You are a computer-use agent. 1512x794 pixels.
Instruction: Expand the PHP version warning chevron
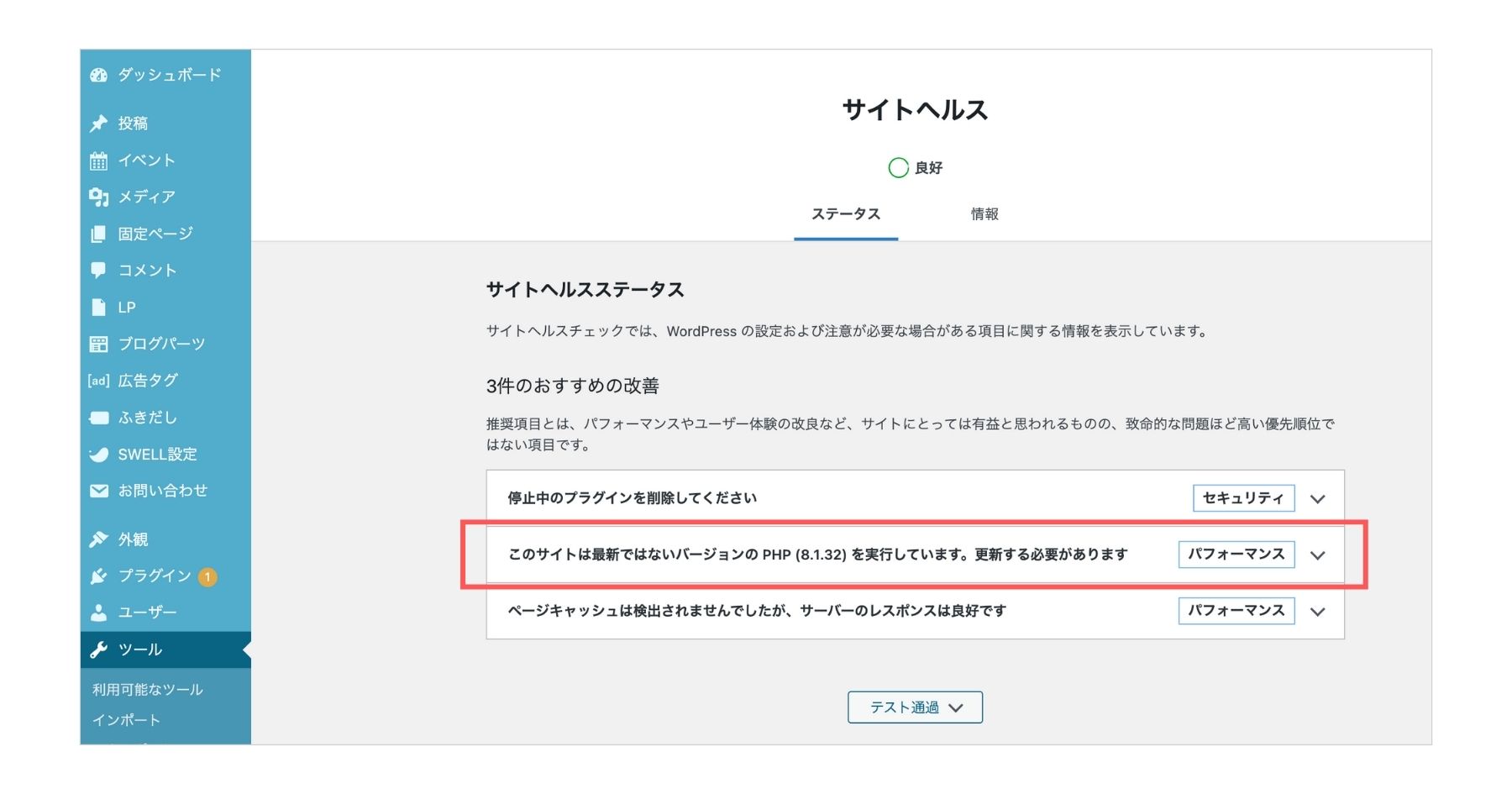[1318, 555]
